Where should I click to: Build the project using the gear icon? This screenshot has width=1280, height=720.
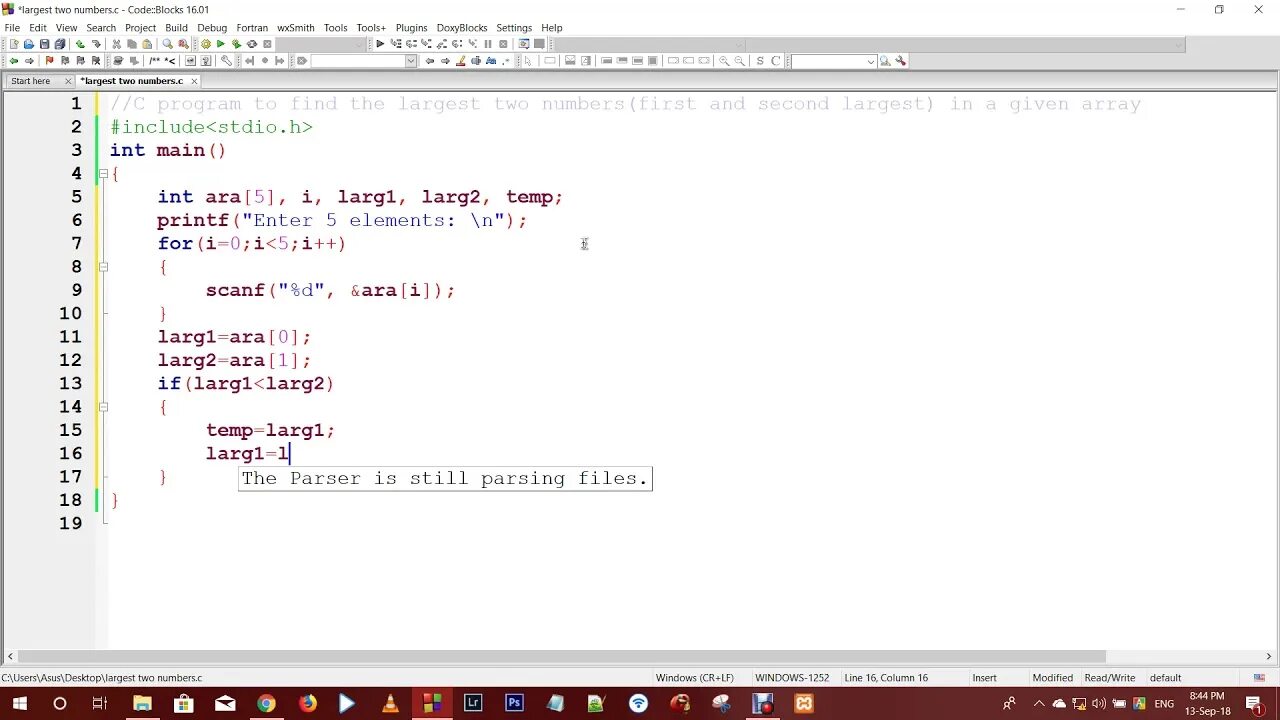point(205,44)
